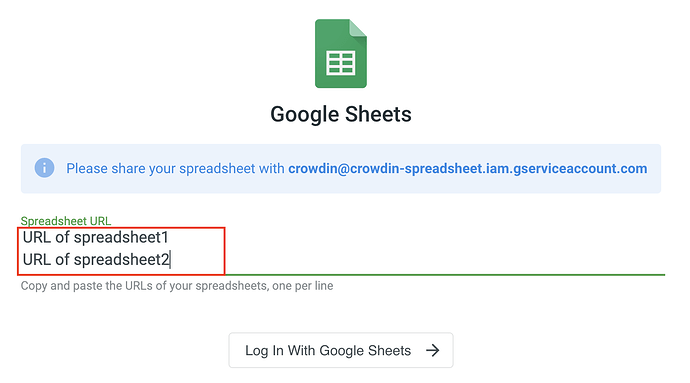Click the arrow icon in login button
The width and height of the screenshot is (690, 383).
[x=433, y=350]
